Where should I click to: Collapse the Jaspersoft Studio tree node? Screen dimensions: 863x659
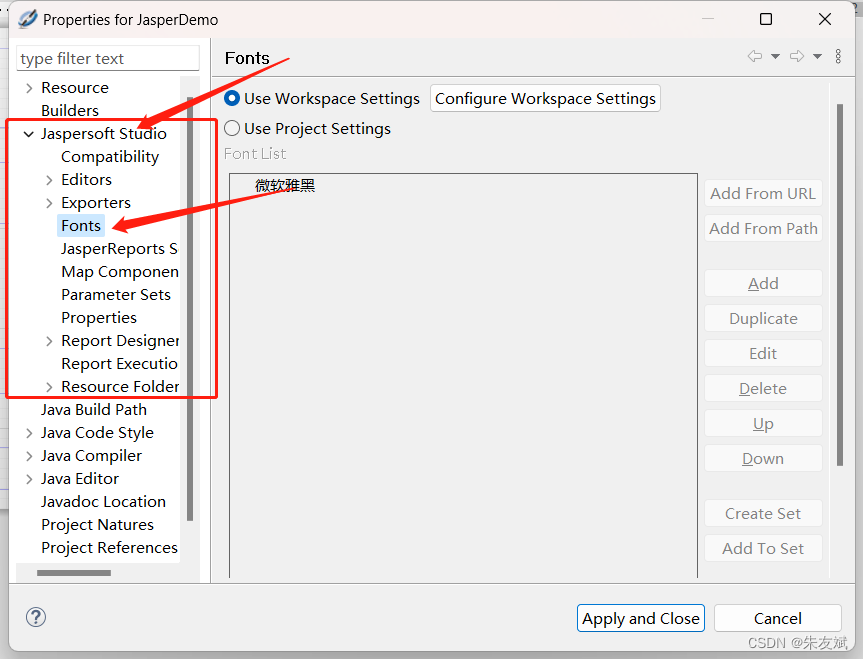click(29, 134)
